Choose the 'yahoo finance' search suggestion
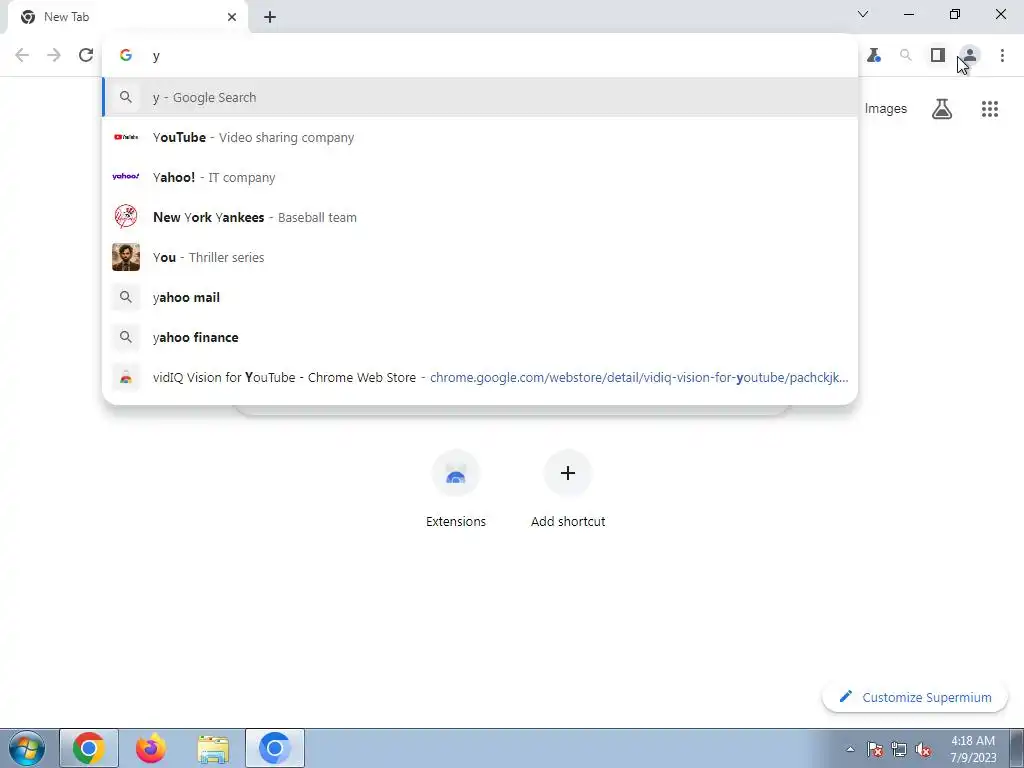The height and width of the screenshot is (768, 1024). coord(480,337)
